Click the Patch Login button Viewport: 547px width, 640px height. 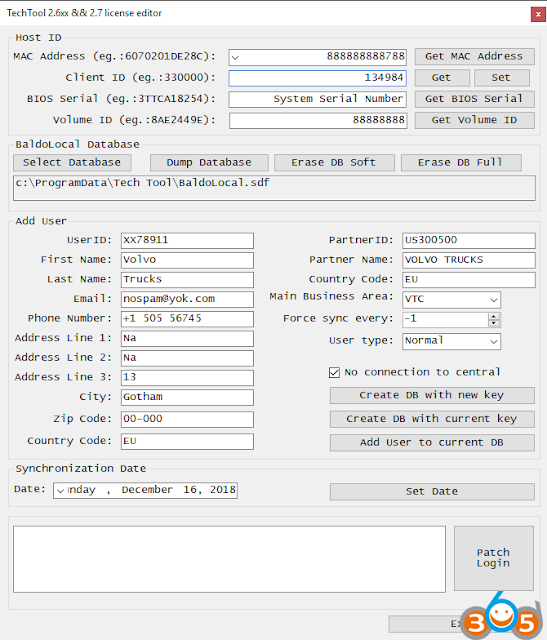click(494, 558)
